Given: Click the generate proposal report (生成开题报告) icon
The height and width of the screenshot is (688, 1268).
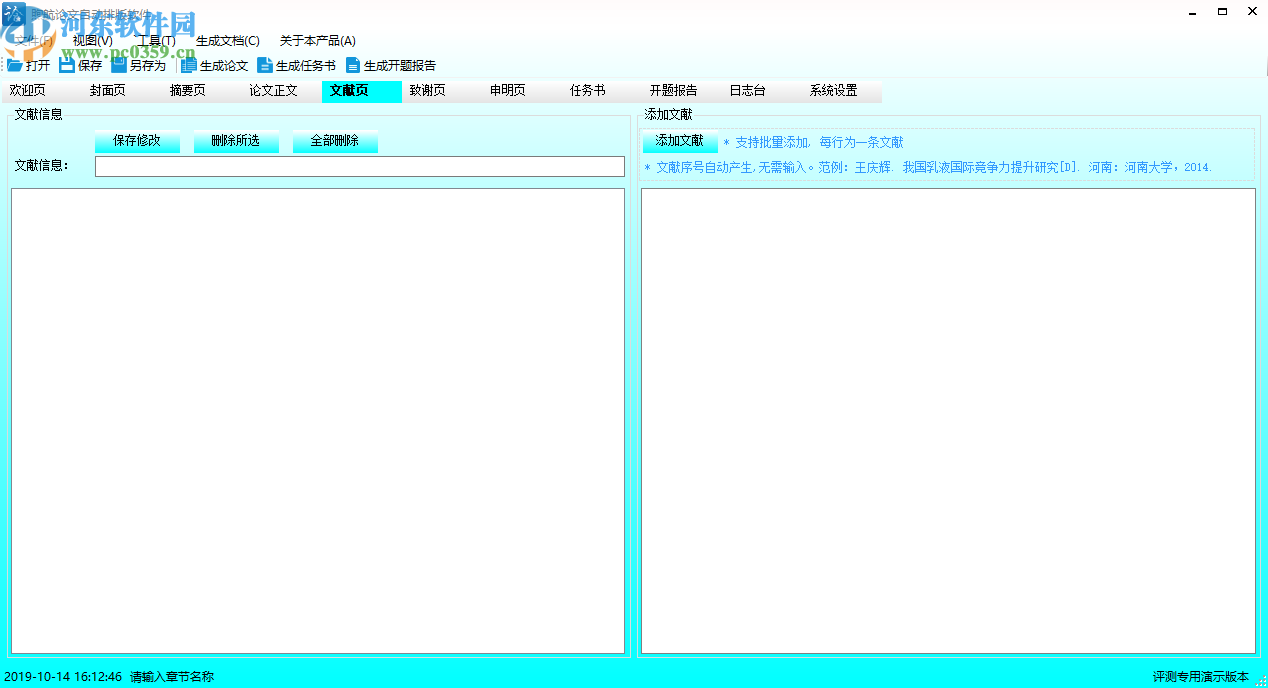Looking at the screenshot, I should (x=353, y=65).
